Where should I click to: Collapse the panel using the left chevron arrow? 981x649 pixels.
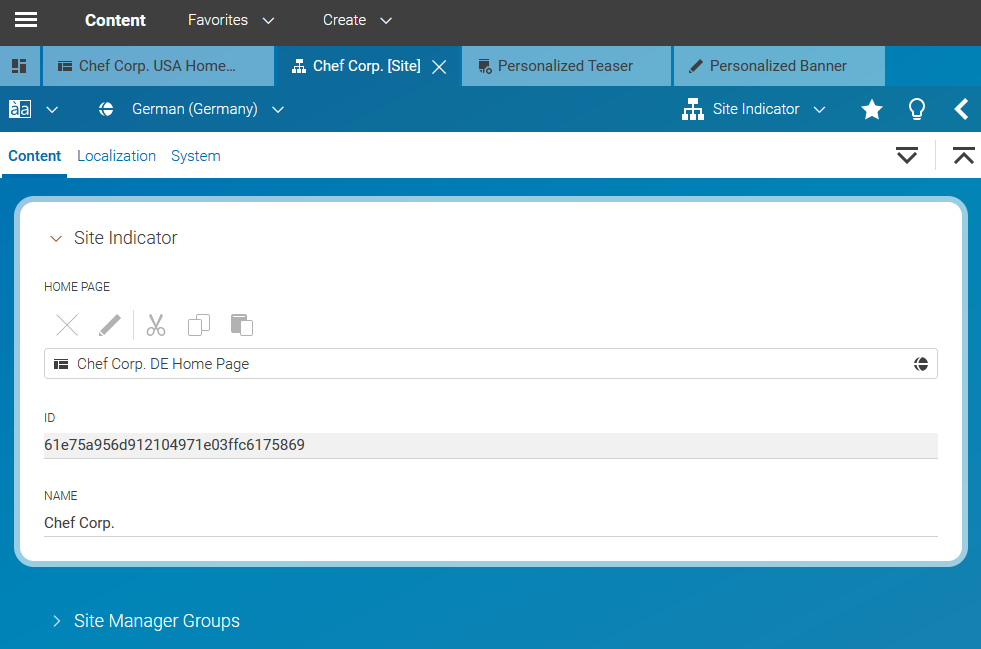(x=961, y=109)
